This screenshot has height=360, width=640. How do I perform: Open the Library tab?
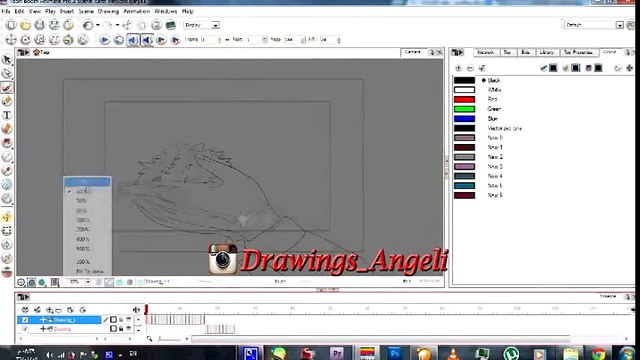pyautogui.click(x=547, y=52)
